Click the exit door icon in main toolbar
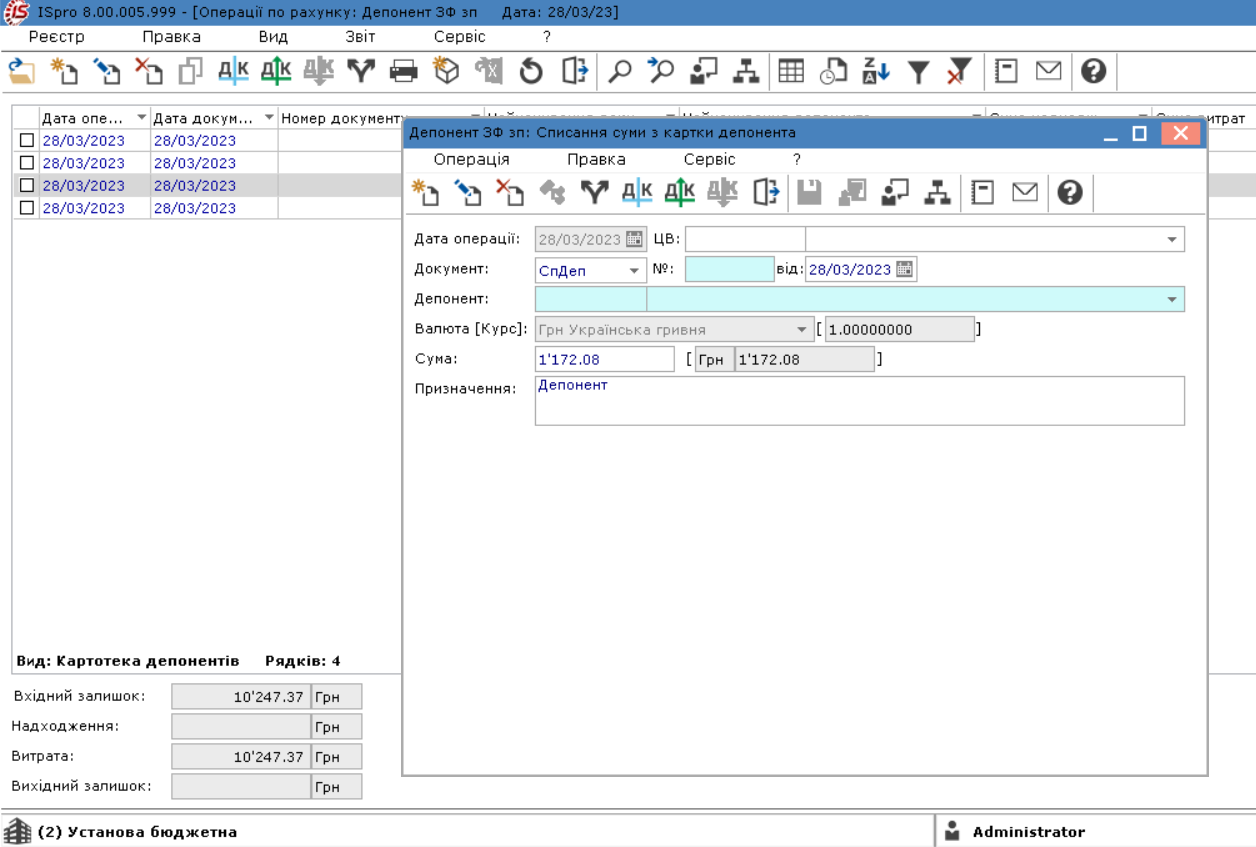Image resolution: width=1256 pixels, height=847 pixels. (573, 71)
